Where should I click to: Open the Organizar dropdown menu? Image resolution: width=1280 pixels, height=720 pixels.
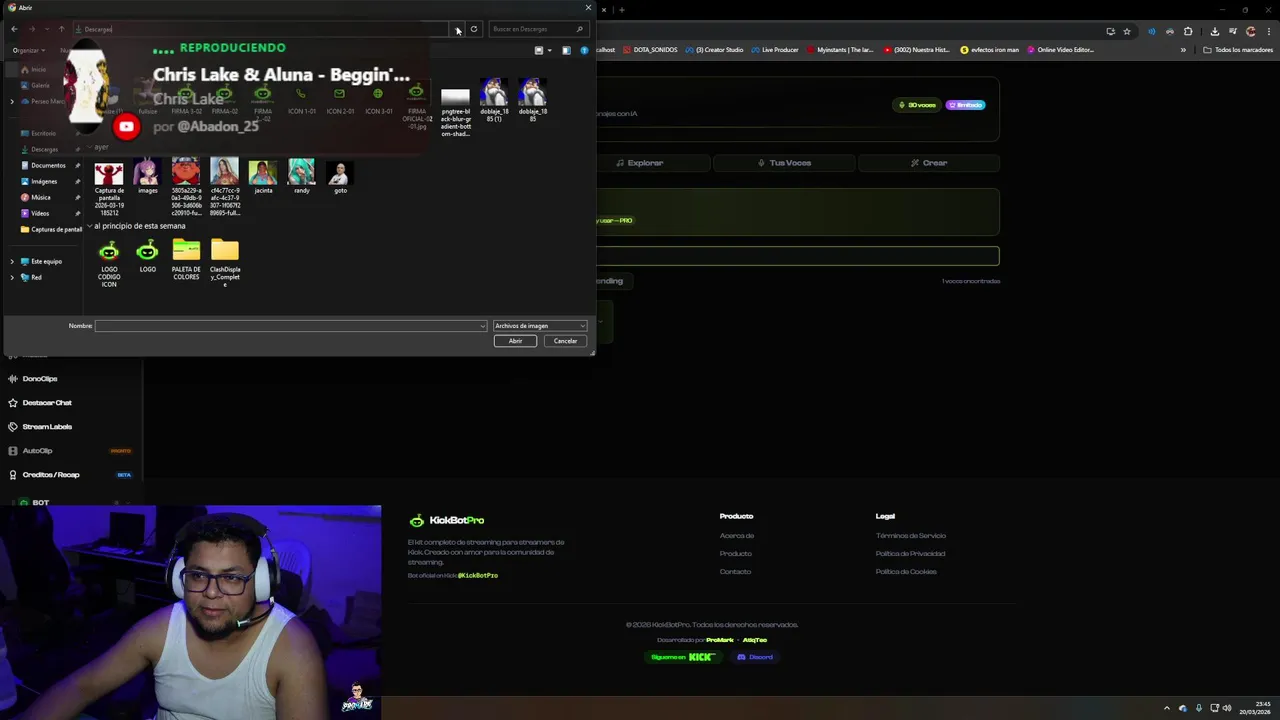tap(28, 50)
